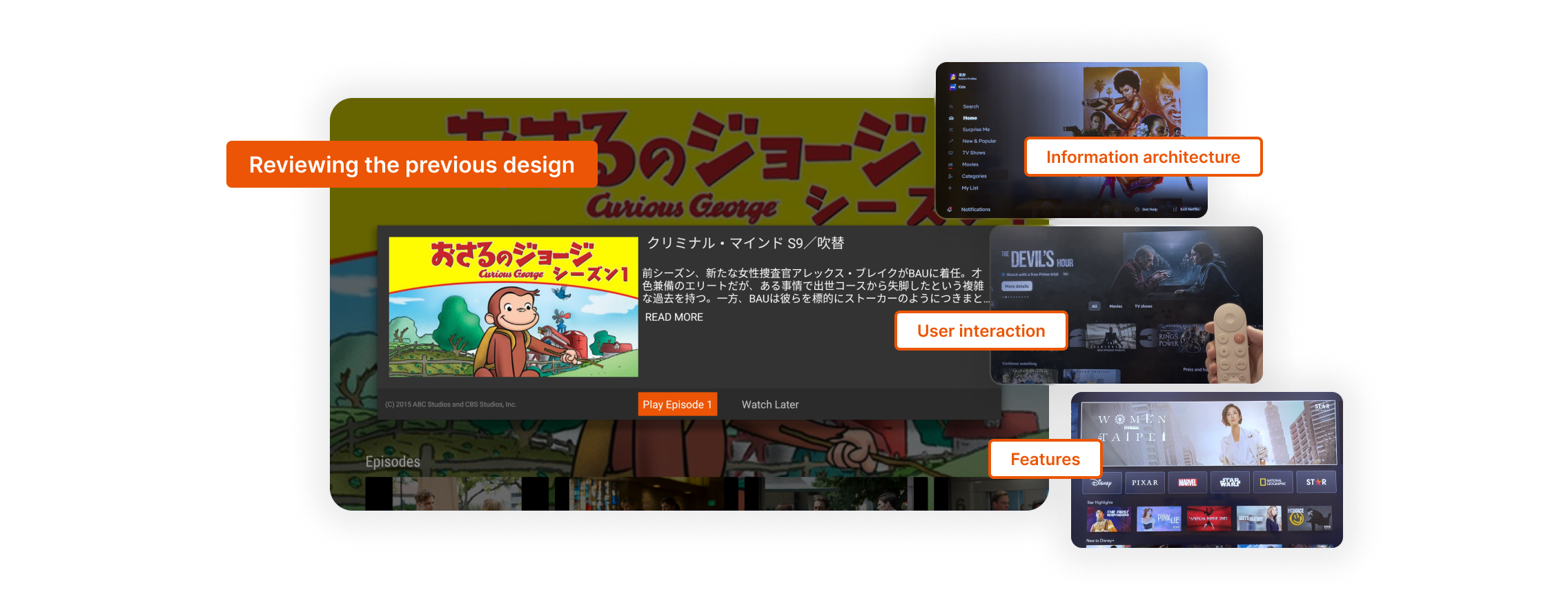Switch to the TV shows tab on Prime Video
Screen dimensions: 1568x610
click(x=1144, y=306)
